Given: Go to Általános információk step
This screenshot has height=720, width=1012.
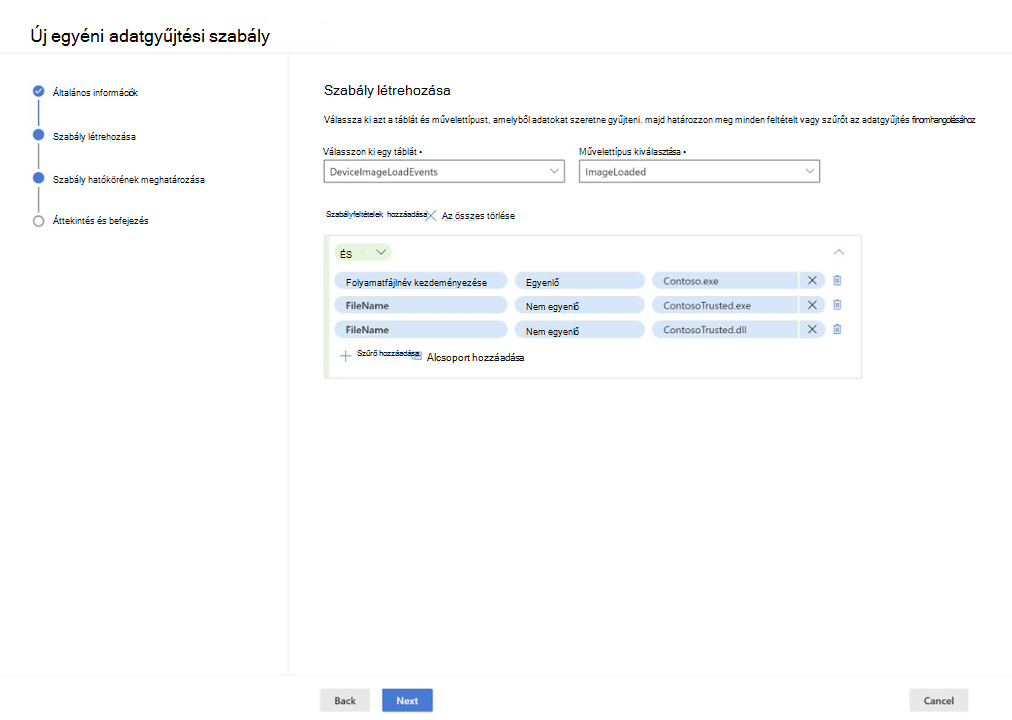Looking at the screenshot, I should point(95,92).
